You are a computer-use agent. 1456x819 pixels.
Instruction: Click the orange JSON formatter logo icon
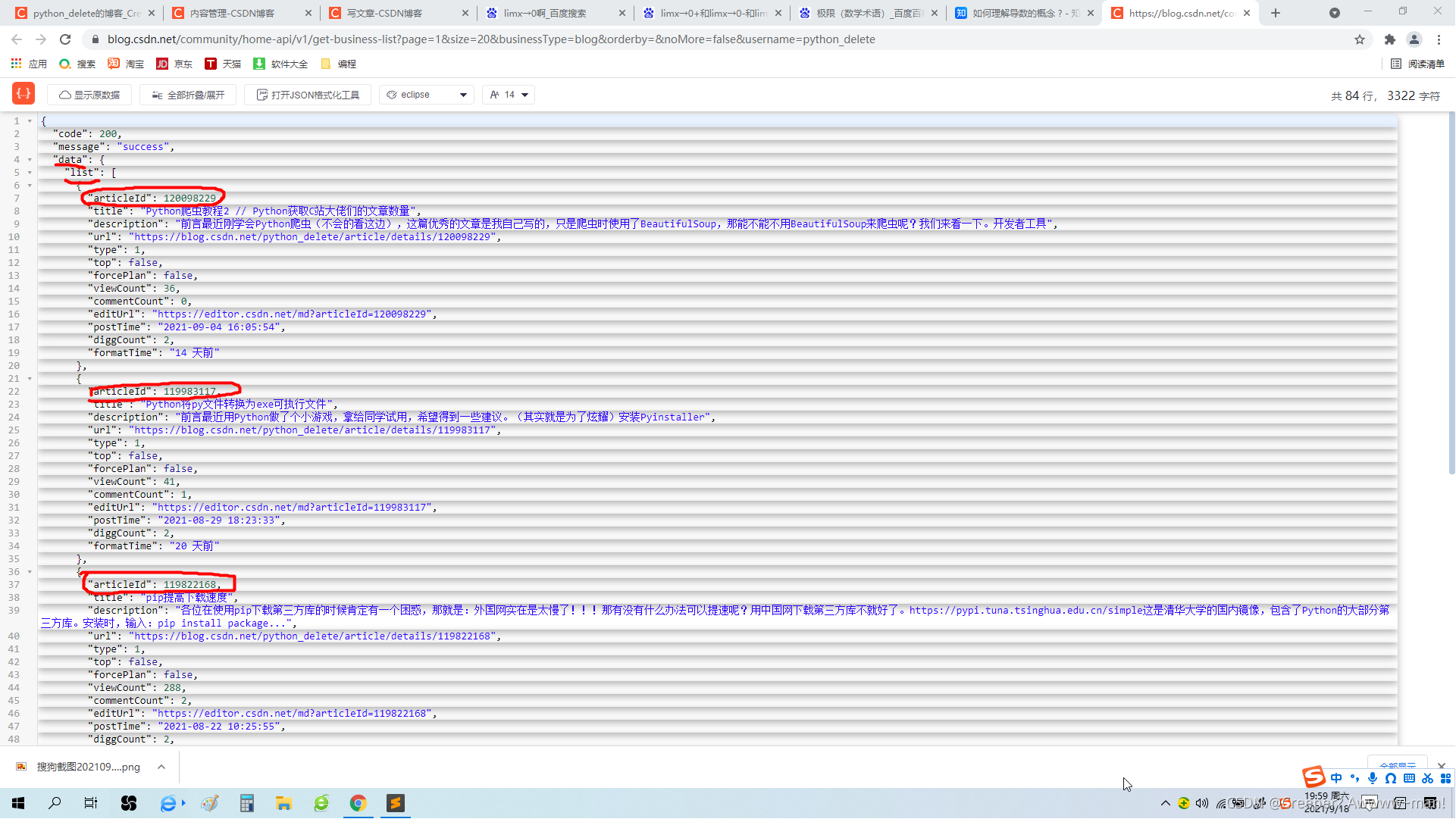click(23, 94)
